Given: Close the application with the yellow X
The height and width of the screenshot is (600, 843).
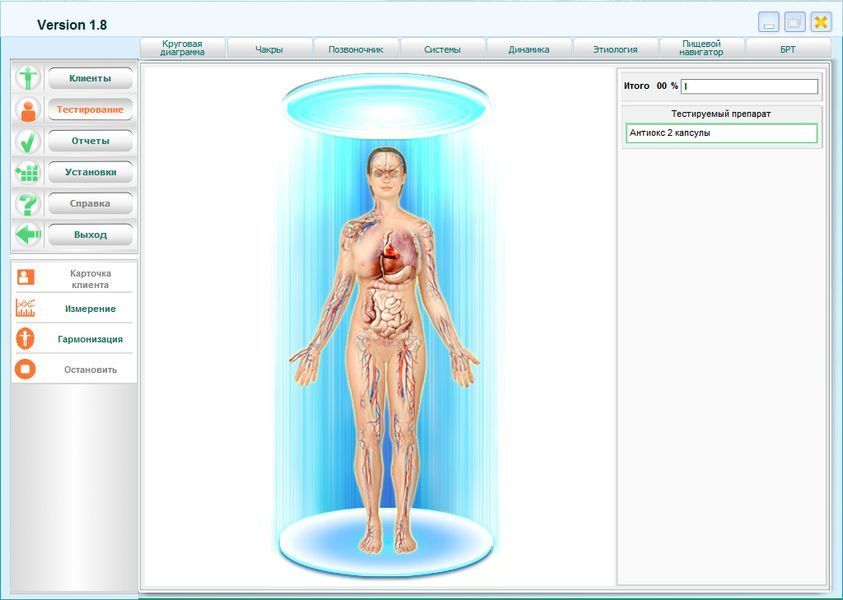Looking at the screenshot, I should 821,23.
